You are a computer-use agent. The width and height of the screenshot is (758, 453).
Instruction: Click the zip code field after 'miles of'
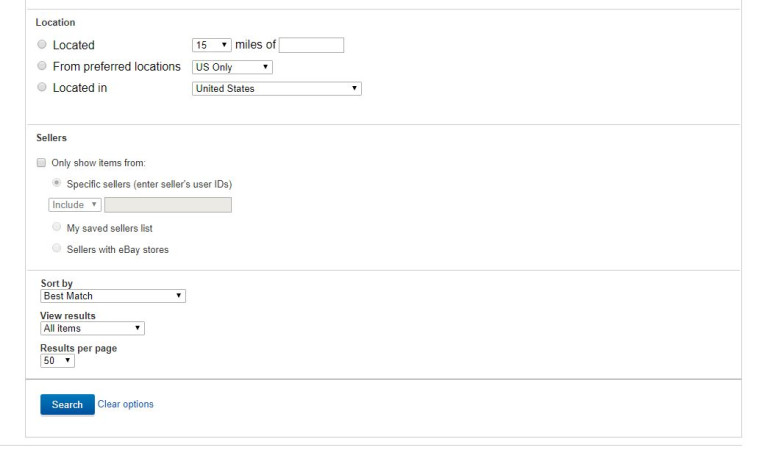[x=311, y=45]
